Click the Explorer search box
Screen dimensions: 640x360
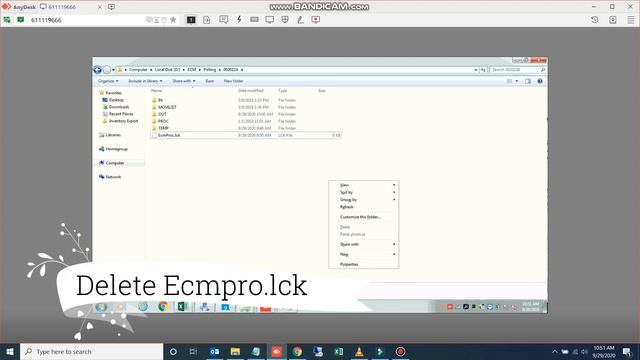[x=517, y=70]
